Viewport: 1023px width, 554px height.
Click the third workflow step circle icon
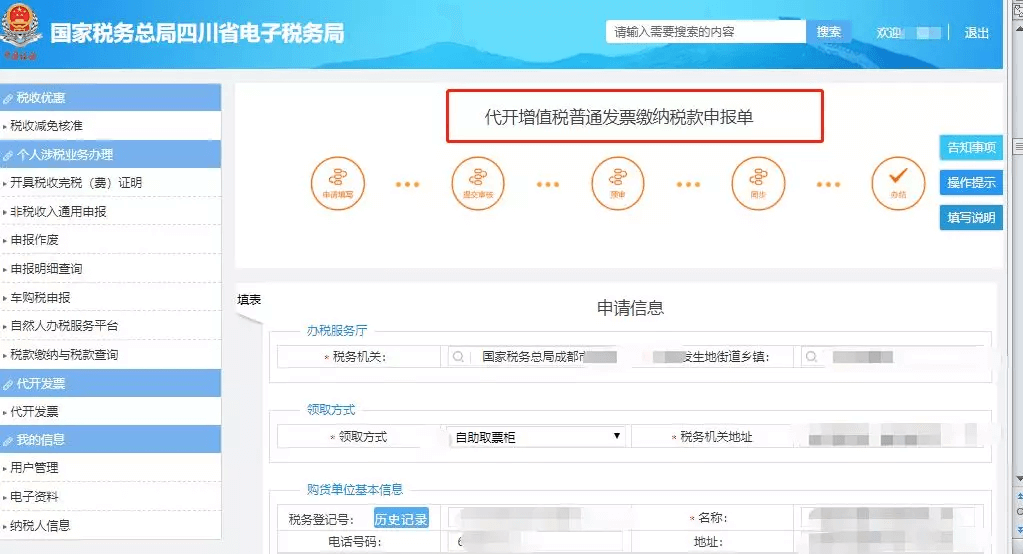tap(617, 183)
